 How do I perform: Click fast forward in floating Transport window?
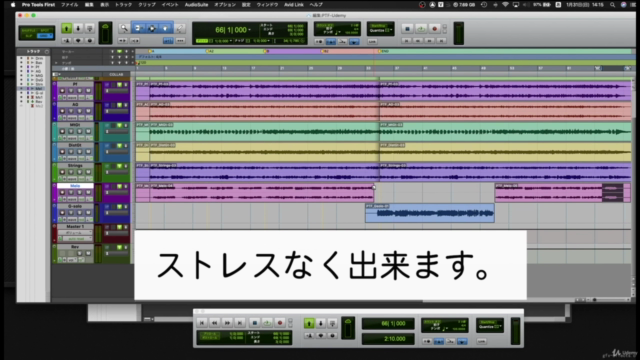coord(227,323)
